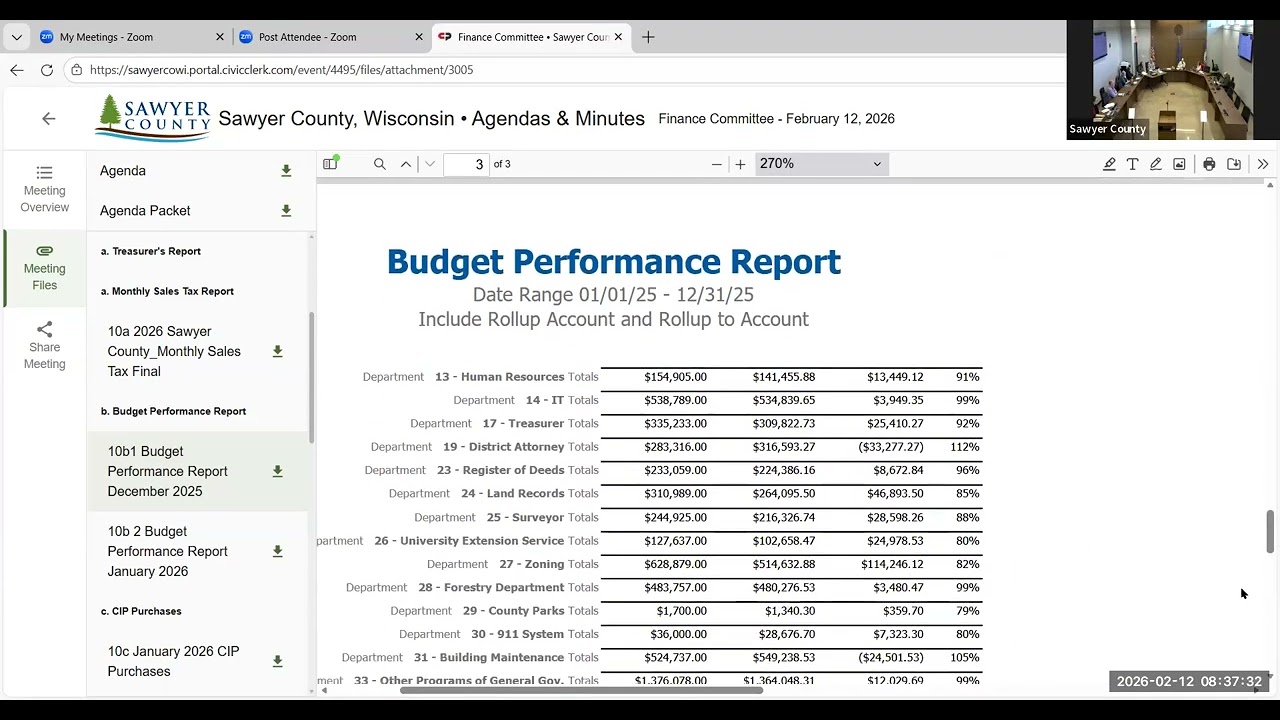Click the PDF horizontal scrollbar thumb

[580, 690]
